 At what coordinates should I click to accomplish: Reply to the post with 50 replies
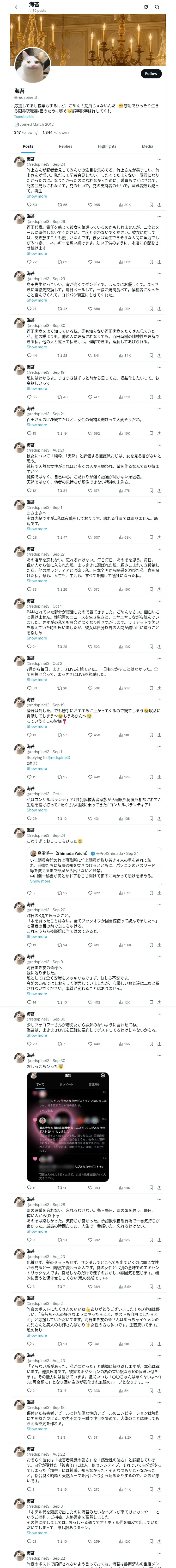[x=32, y=205]
